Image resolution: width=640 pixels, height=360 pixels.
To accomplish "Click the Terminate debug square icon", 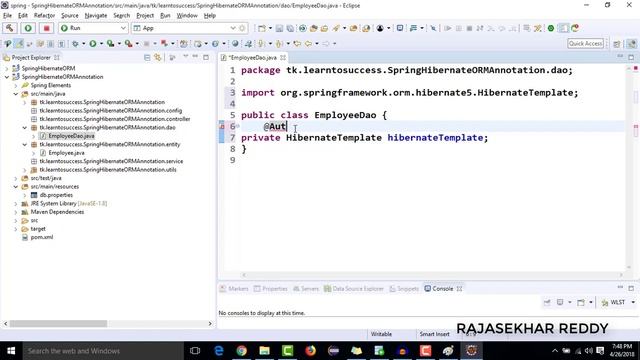I will pos(469,28).
